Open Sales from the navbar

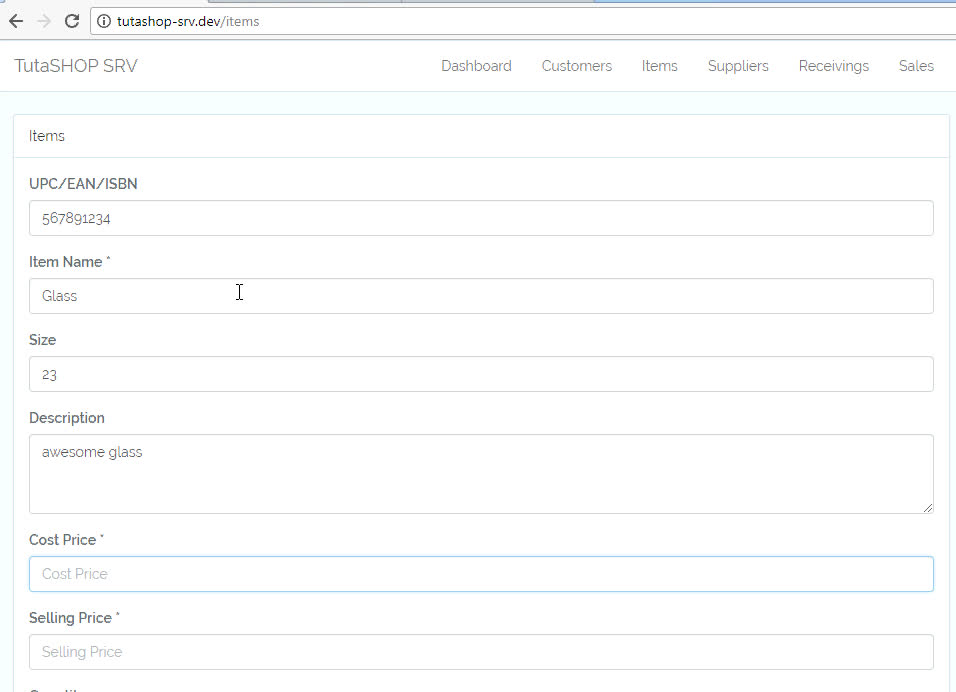pos(915,66)
